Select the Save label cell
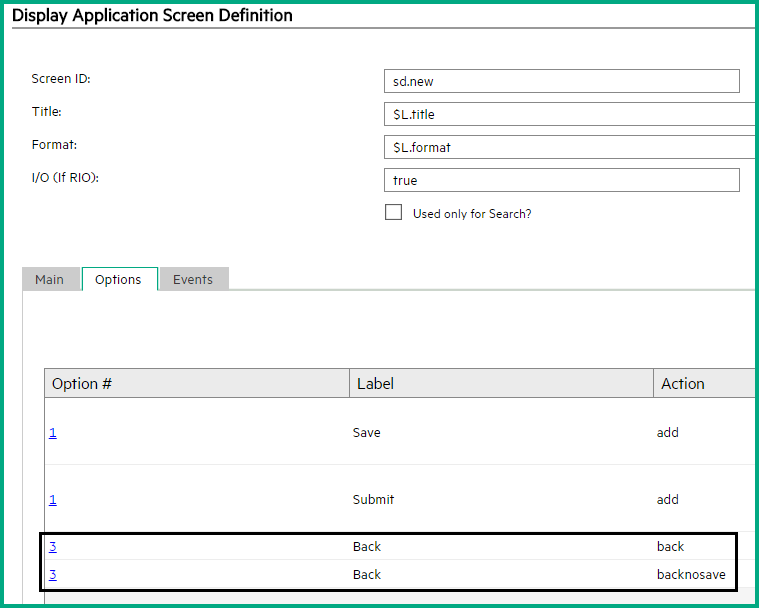This screenshot has width=759, height=608. point(367,433)
